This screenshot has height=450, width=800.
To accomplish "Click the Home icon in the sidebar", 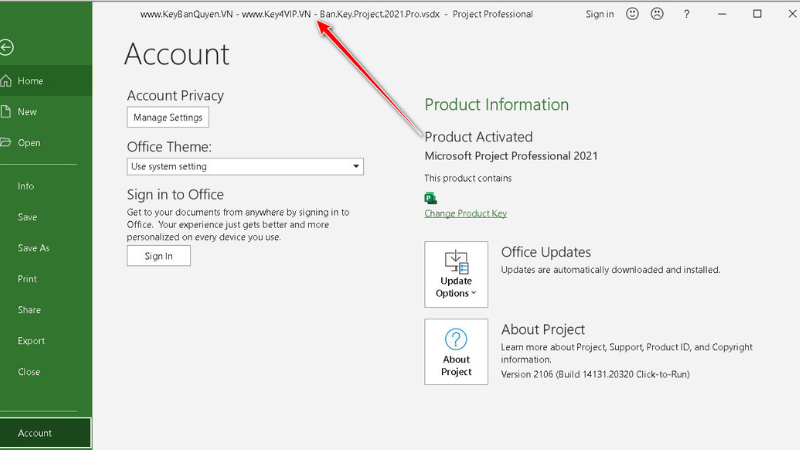I will (6, 81).
